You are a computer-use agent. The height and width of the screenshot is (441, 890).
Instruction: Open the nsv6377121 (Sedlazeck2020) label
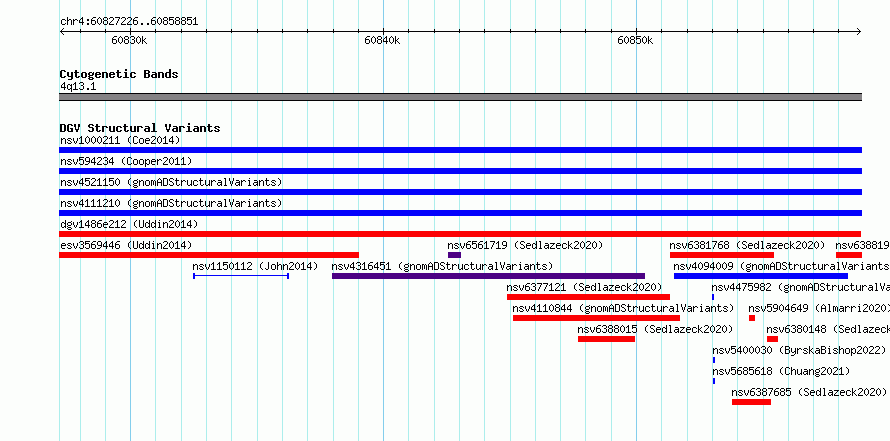(x=584, y=287)
